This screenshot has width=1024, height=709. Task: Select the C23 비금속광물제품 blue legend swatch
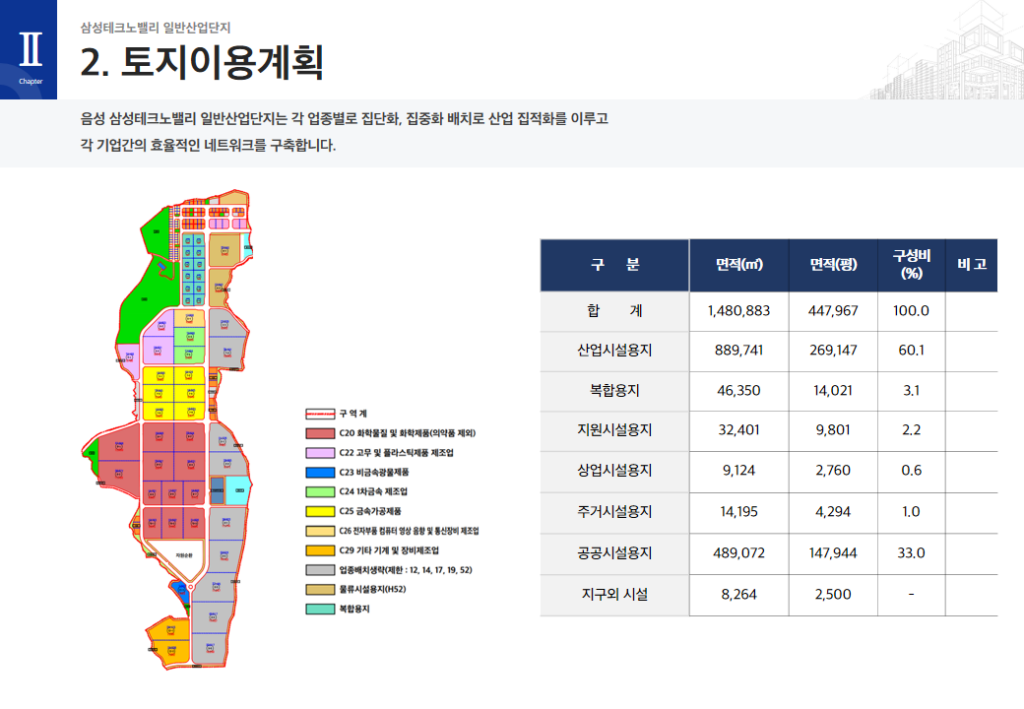point(319,472)
